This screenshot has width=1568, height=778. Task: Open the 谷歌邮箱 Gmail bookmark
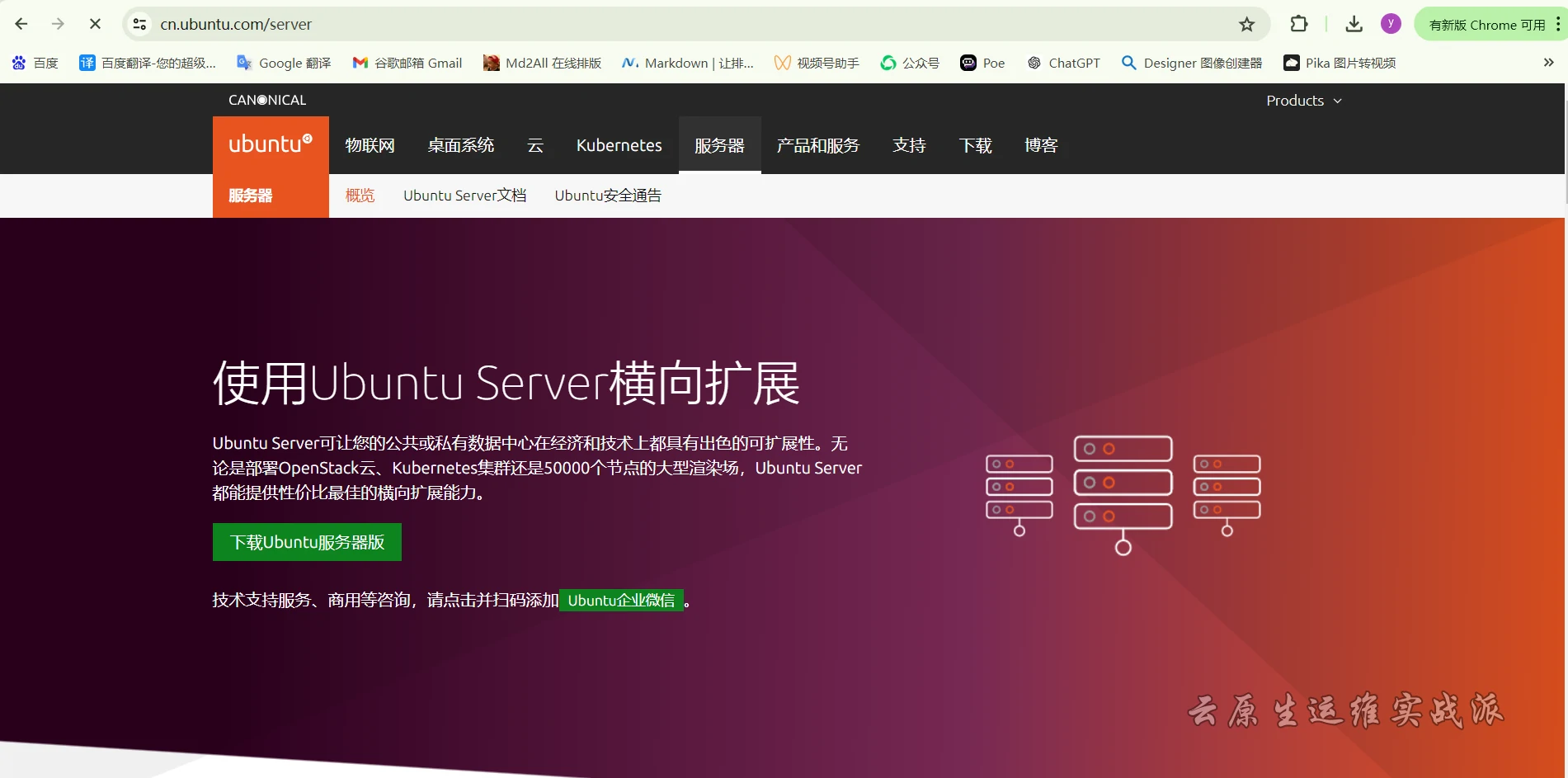(407, 63)
